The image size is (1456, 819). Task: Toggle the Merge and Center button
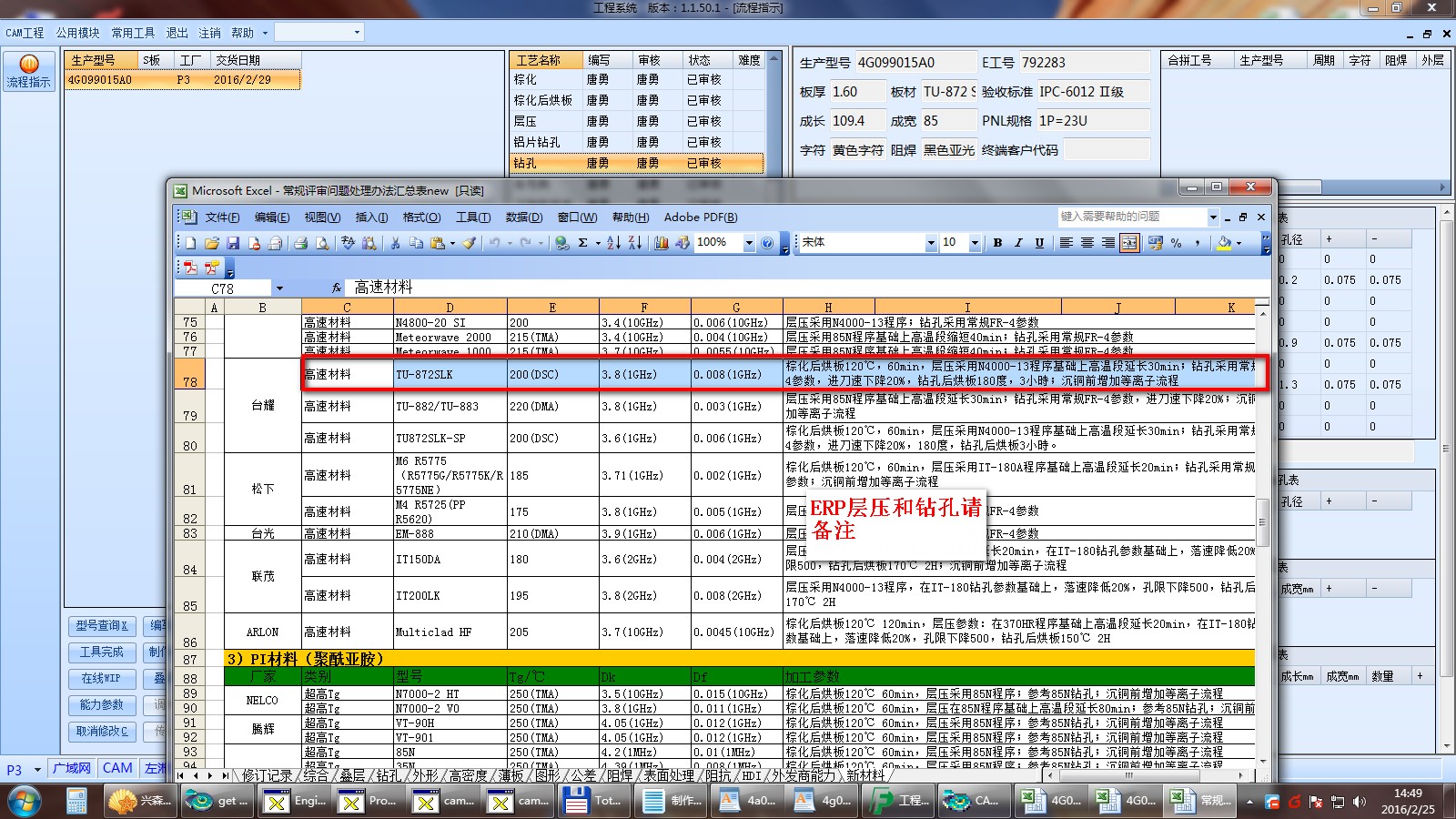coord(1129,243)
